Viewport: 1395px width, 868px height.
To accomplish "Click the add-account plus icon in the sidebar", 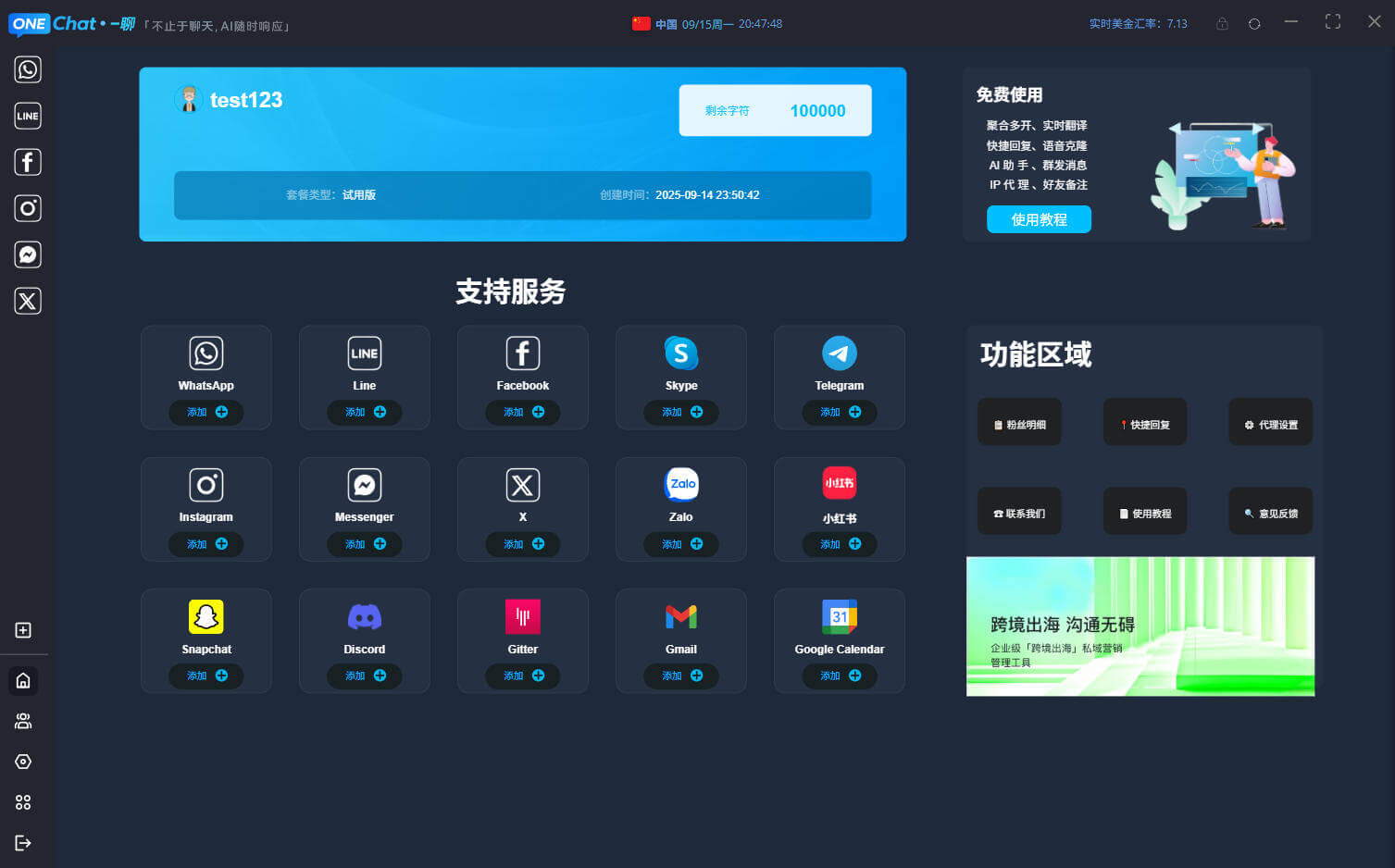I will [22, 630].
